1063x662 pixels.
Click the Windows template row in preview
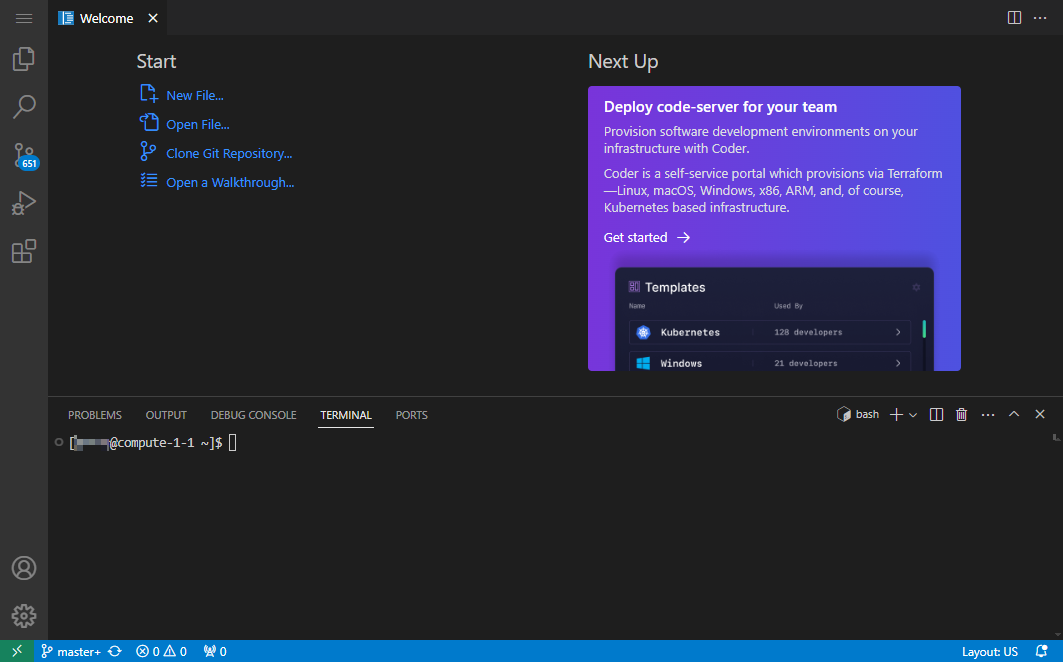[x=769, y=362]
